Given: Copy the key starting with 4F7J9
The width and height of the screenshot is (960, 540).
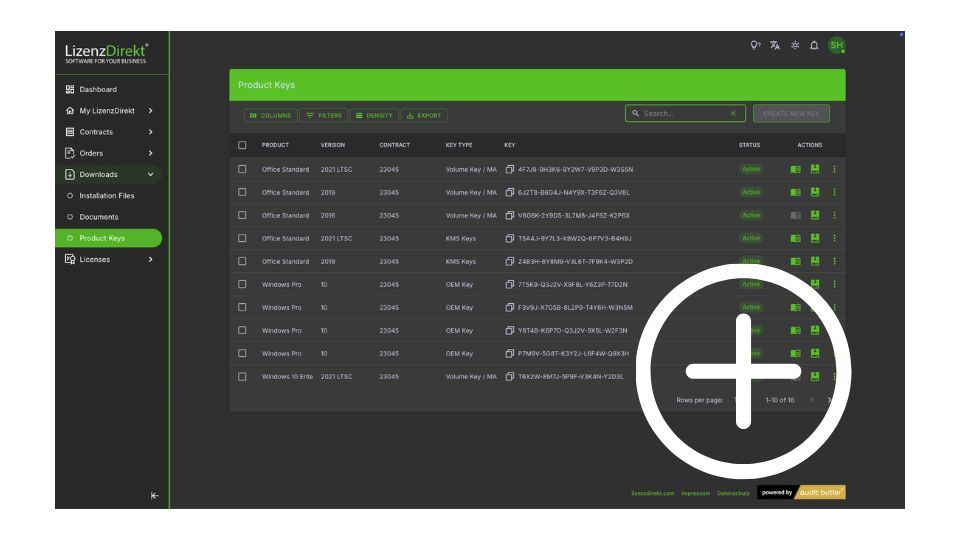Looking at the screenshot, I should (509, 169).
